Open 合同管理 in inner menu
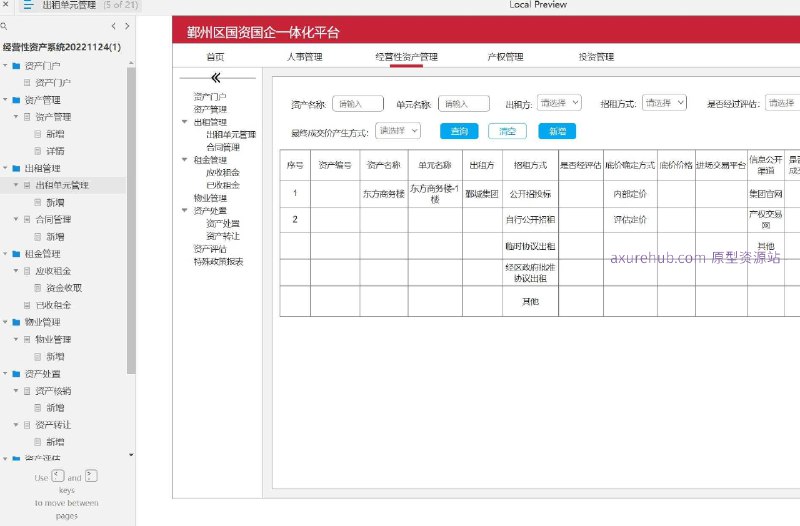The width and height of the screenshot is (800, 526). (x=223, y=147)
